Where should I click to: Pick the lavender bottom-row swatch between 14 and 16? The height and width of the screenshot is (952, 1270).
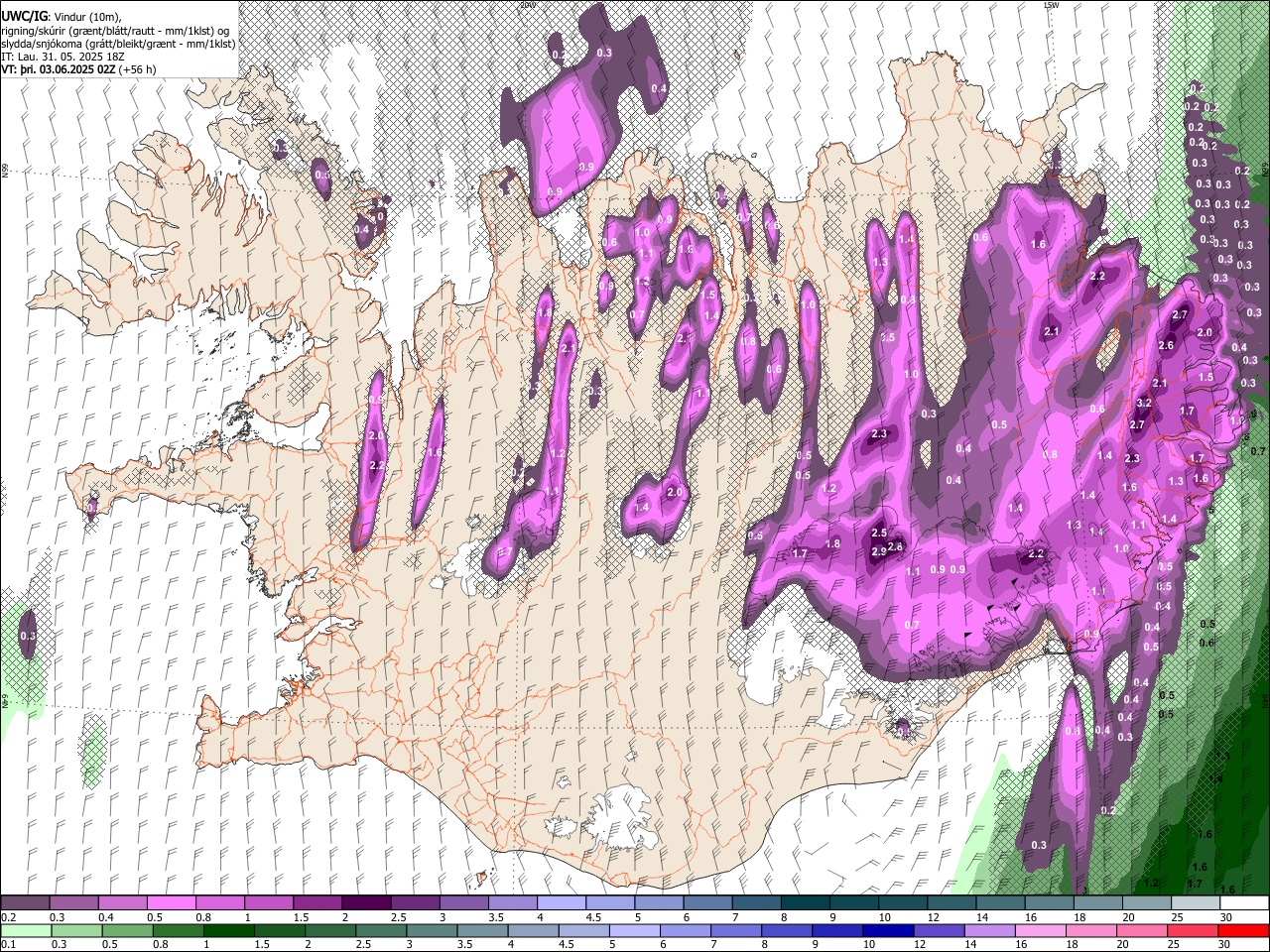pos(990,930)
